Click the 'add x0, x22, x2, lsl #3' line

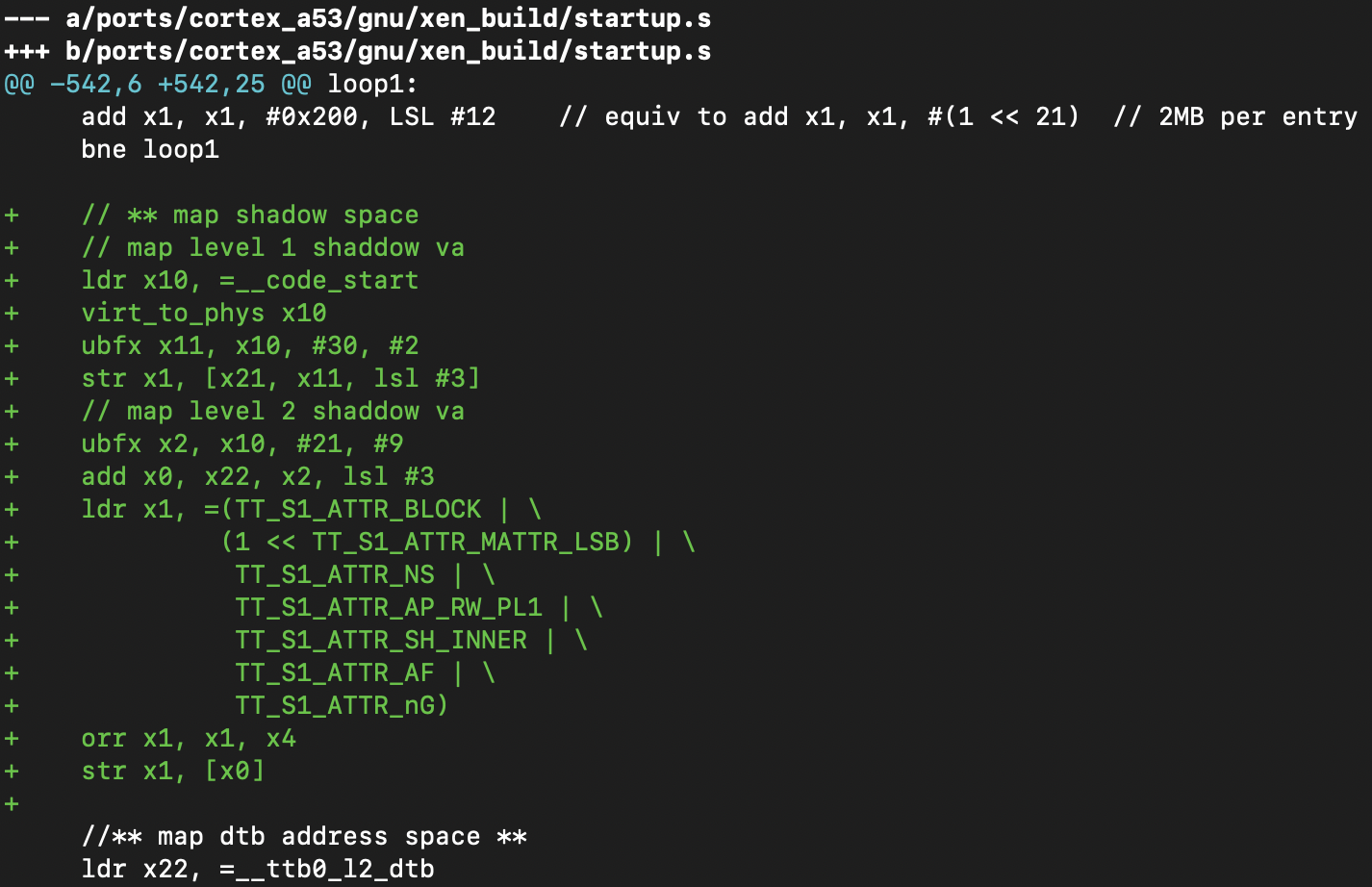coord(258,476)
